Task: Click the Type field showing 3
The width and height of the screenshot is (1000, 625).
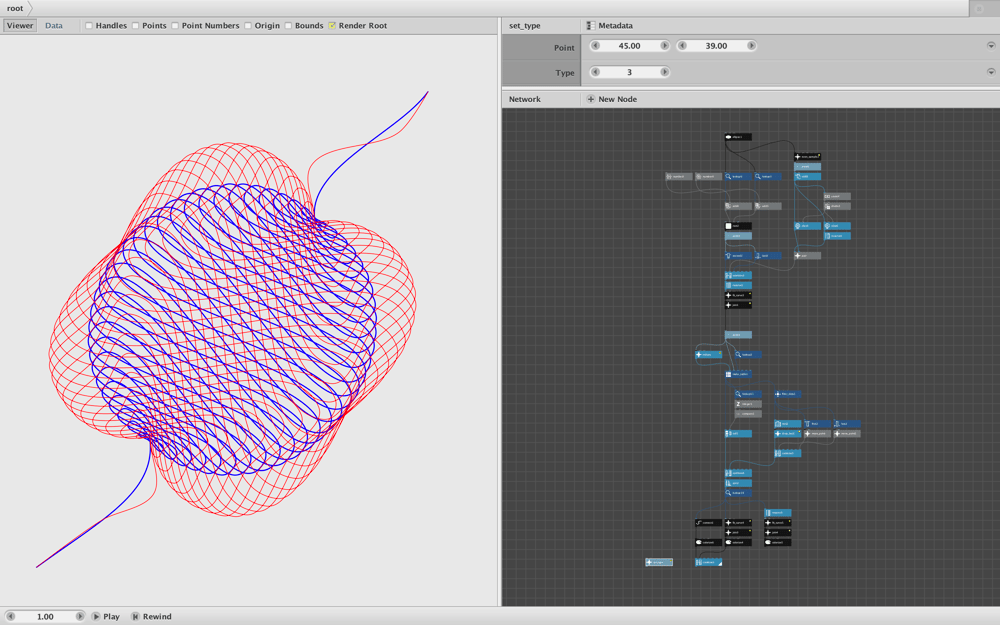Action: click(x=629, y=72)
